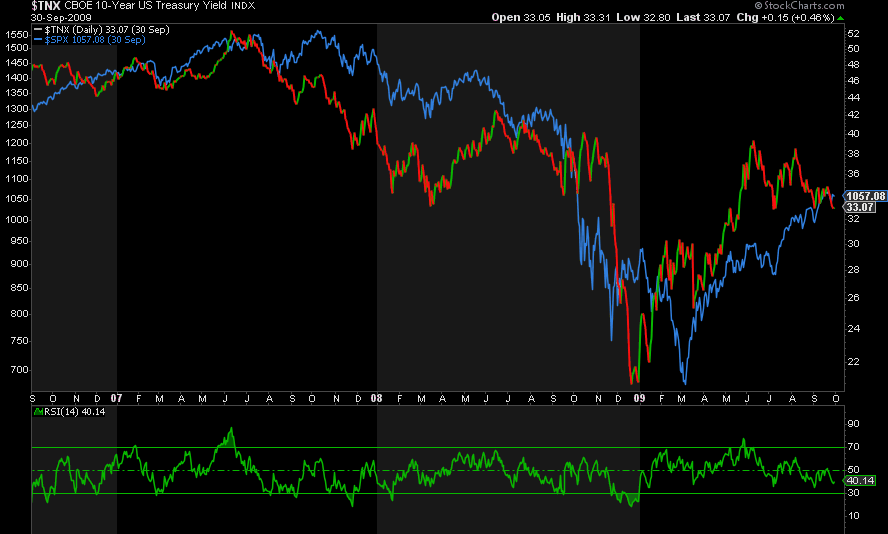This screenshot has height=534, width=888.
Task: Click the 1057.08 price tag on right axis
Action: click(x=865, y=196)
